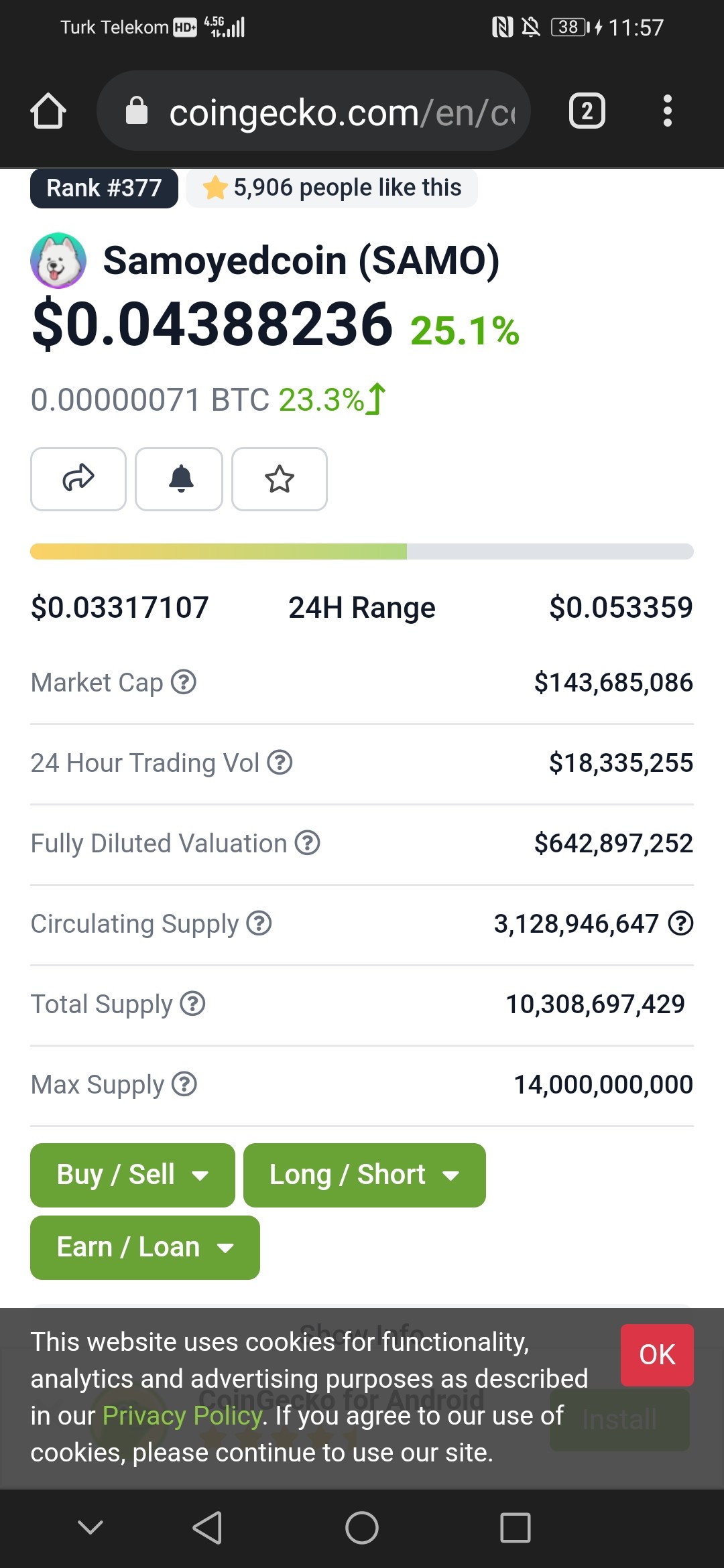Expand the Earn / Loan dropdown

pos(145,1248)
